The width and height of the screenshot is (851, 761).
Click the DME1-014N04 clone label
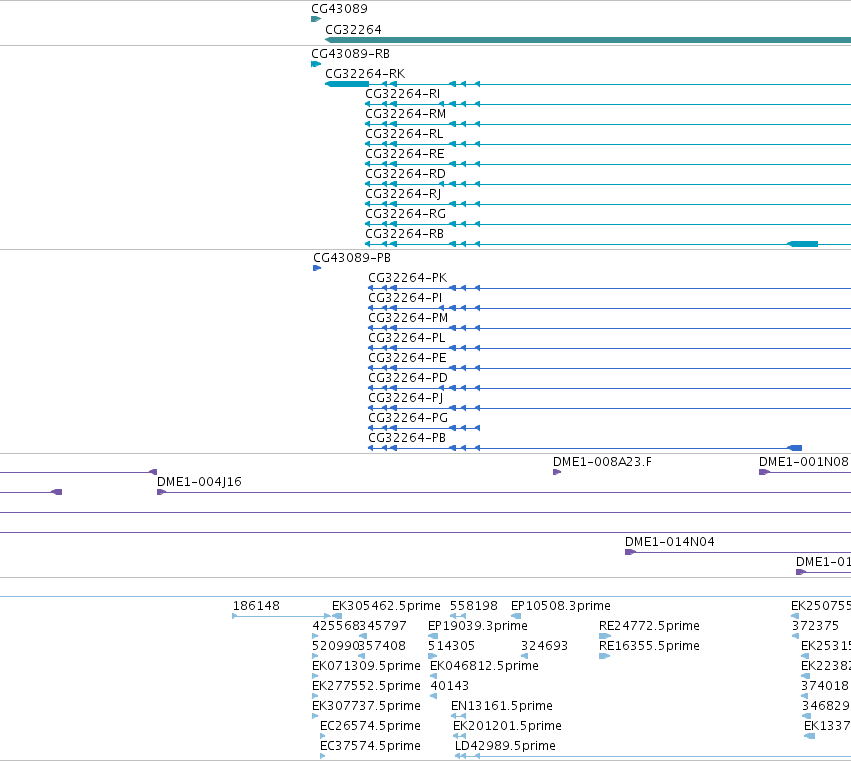coord(670,542)
